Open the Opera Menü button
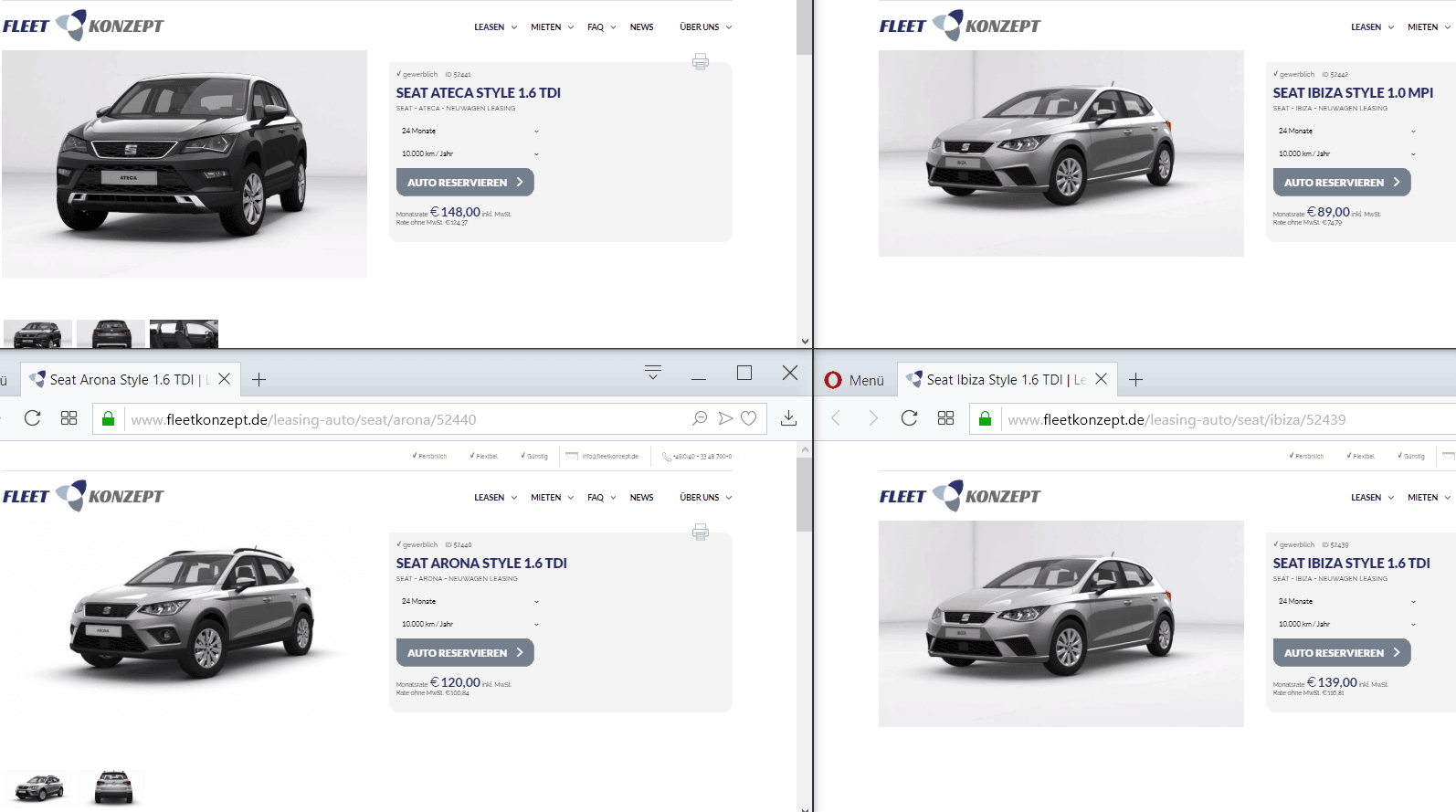Screen dimensions: 1456x812 [855, 380]
